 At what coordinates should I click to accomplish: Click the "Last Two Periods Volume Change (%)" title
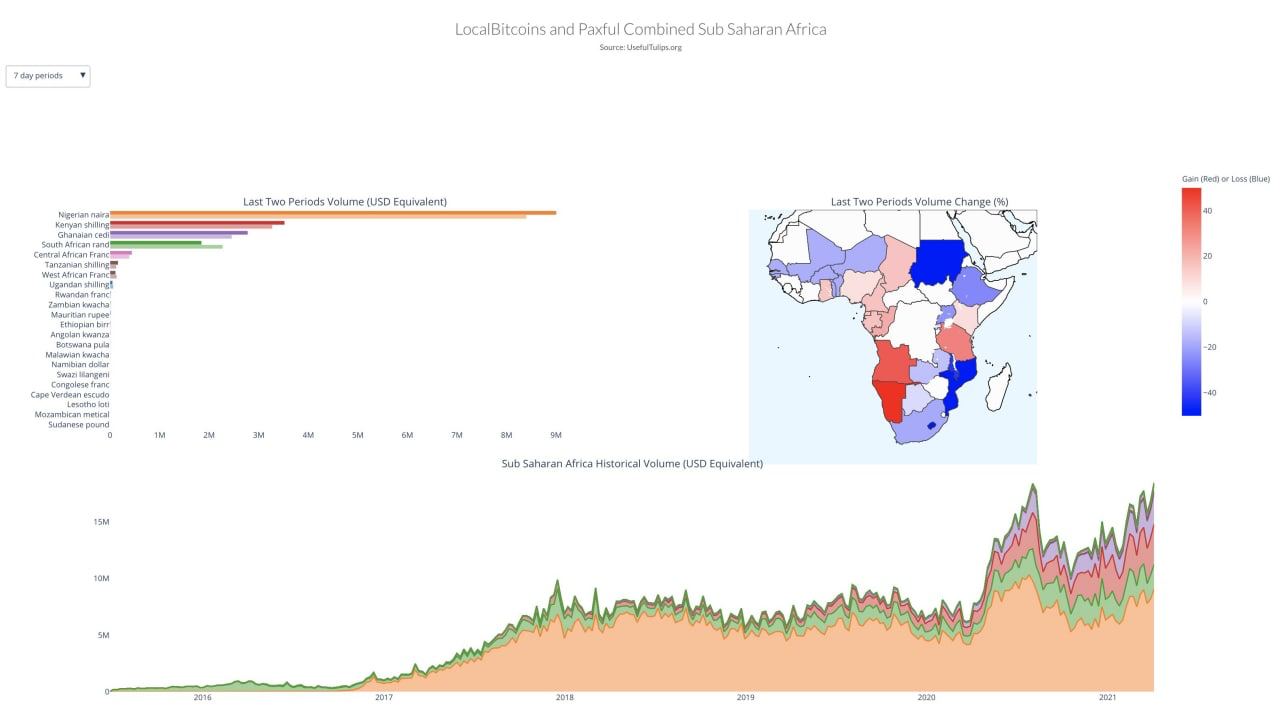click(919, 201)
